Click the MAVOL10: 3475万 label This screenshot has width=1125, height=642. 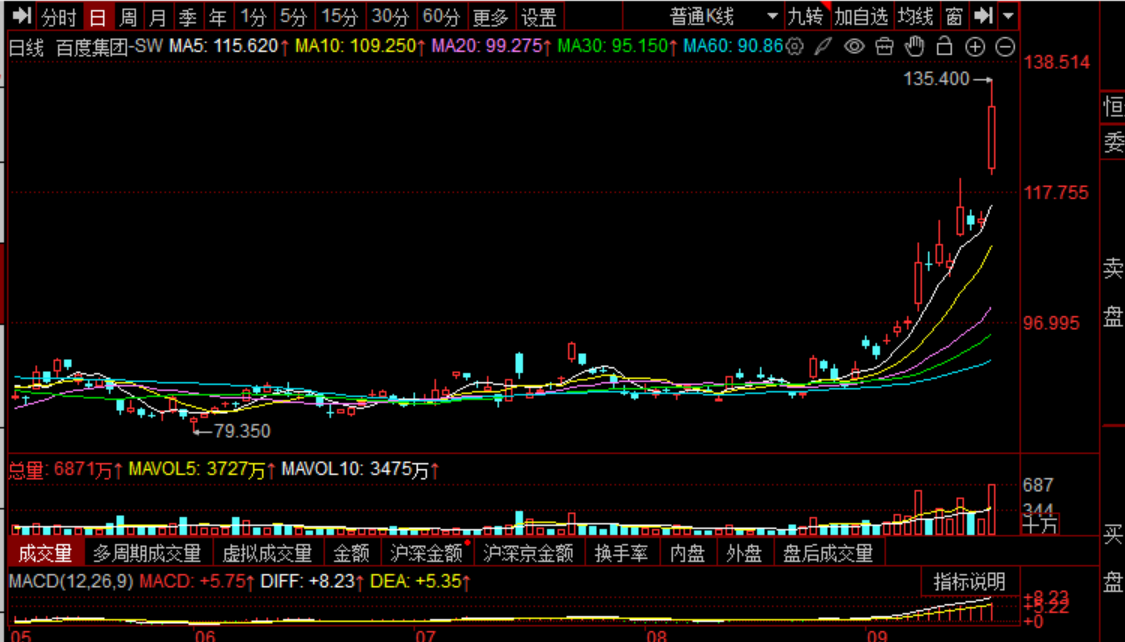pos(359,470)
